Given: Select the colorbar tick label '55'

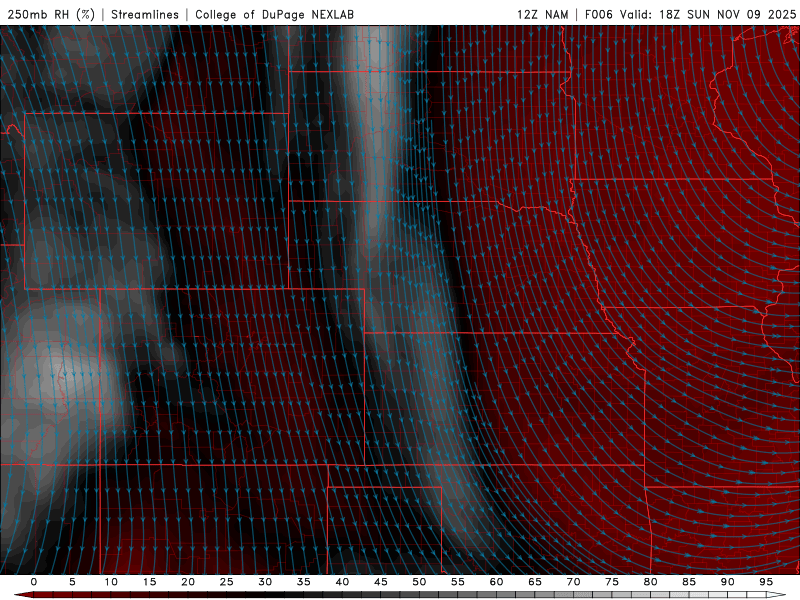Looking at the screenshot, I should pos(458,582).
